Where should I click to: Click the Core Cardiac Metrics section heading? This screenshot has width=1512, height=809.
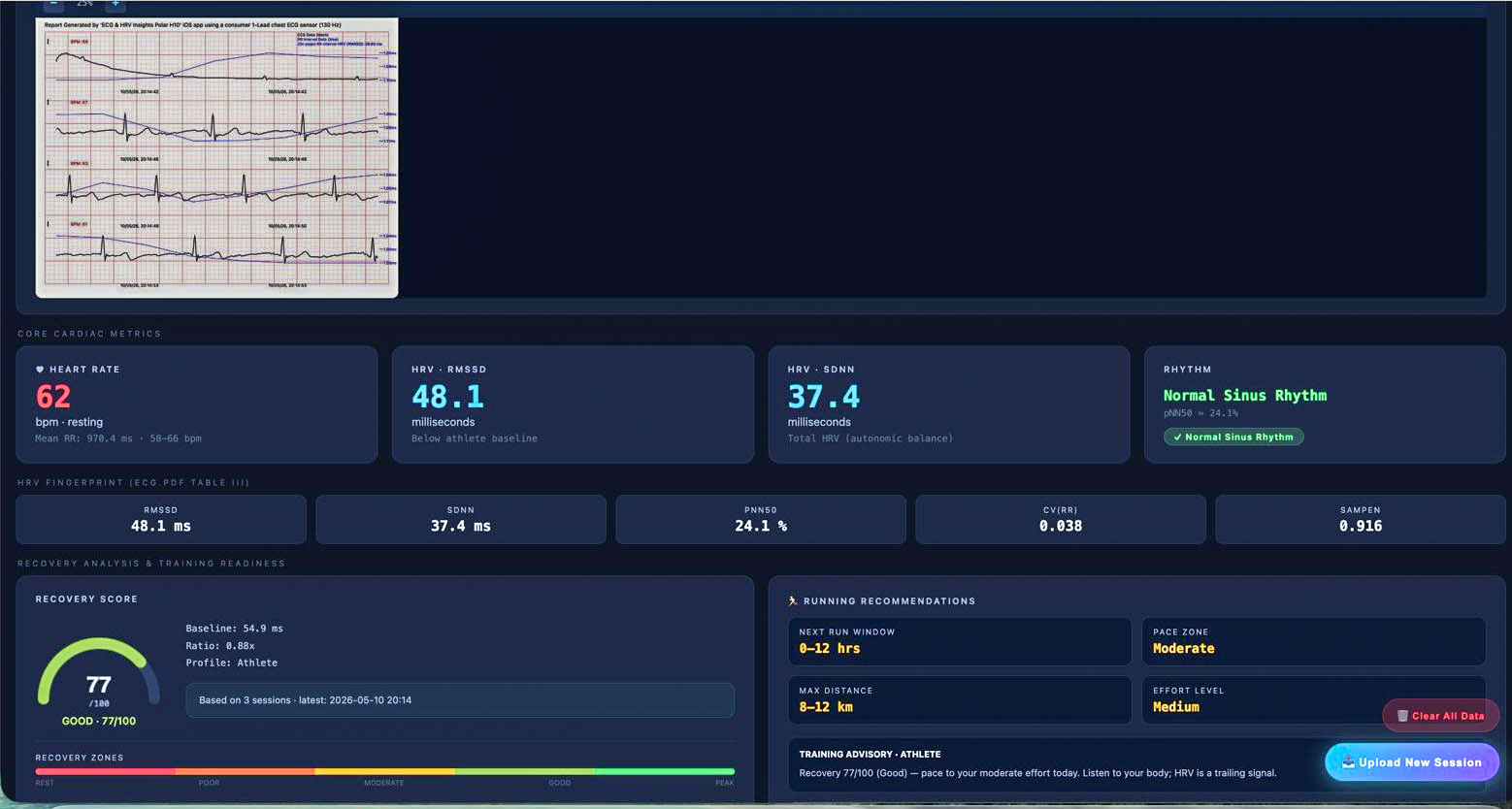point(89,334)
